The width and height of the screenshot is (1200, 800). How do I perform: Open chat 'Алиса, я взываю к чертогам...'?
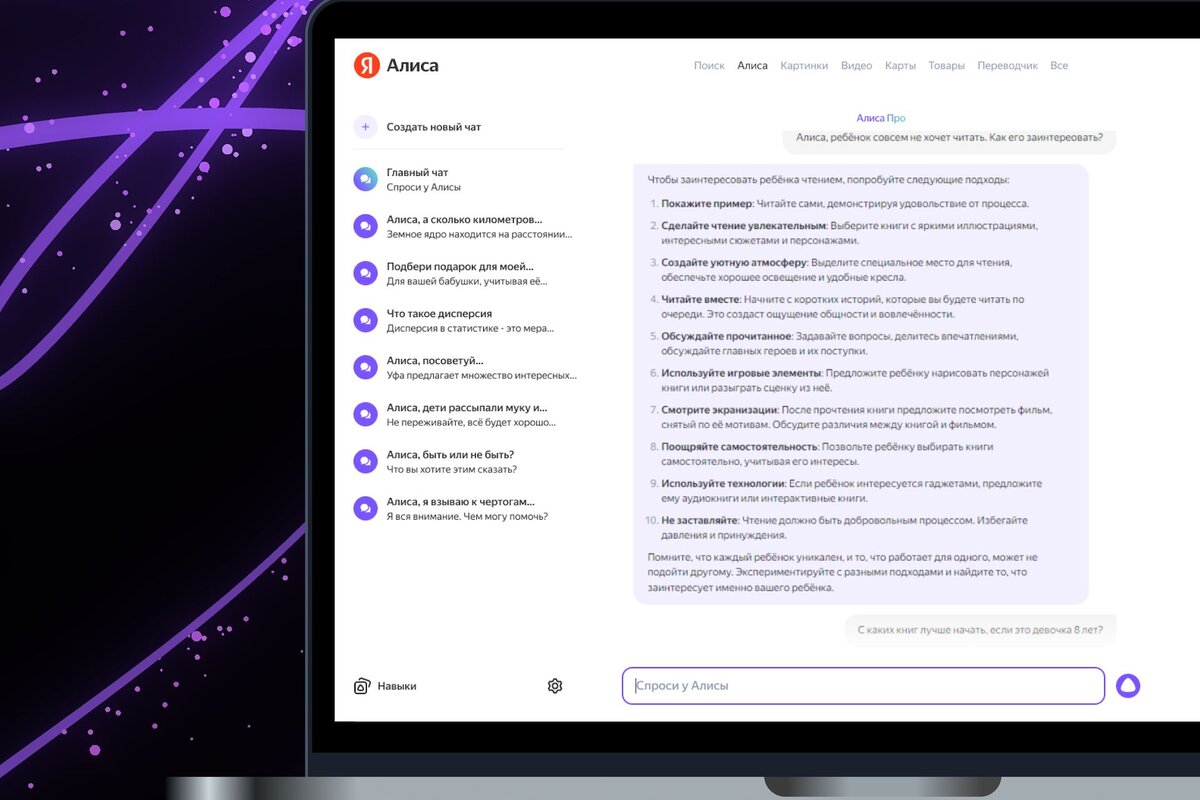pyautogui.click(x=460, y=501)
